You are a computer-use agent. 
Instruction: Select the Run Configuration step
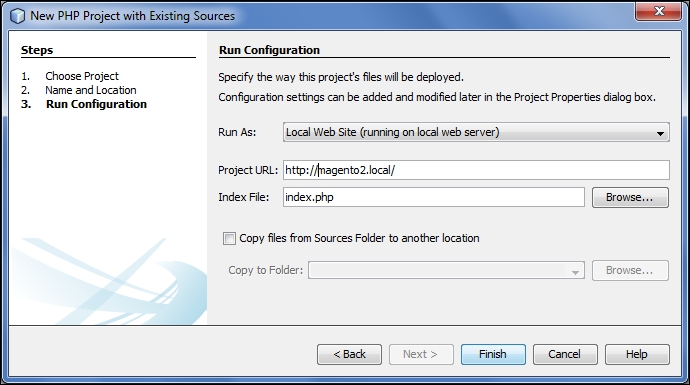(96, 104)
